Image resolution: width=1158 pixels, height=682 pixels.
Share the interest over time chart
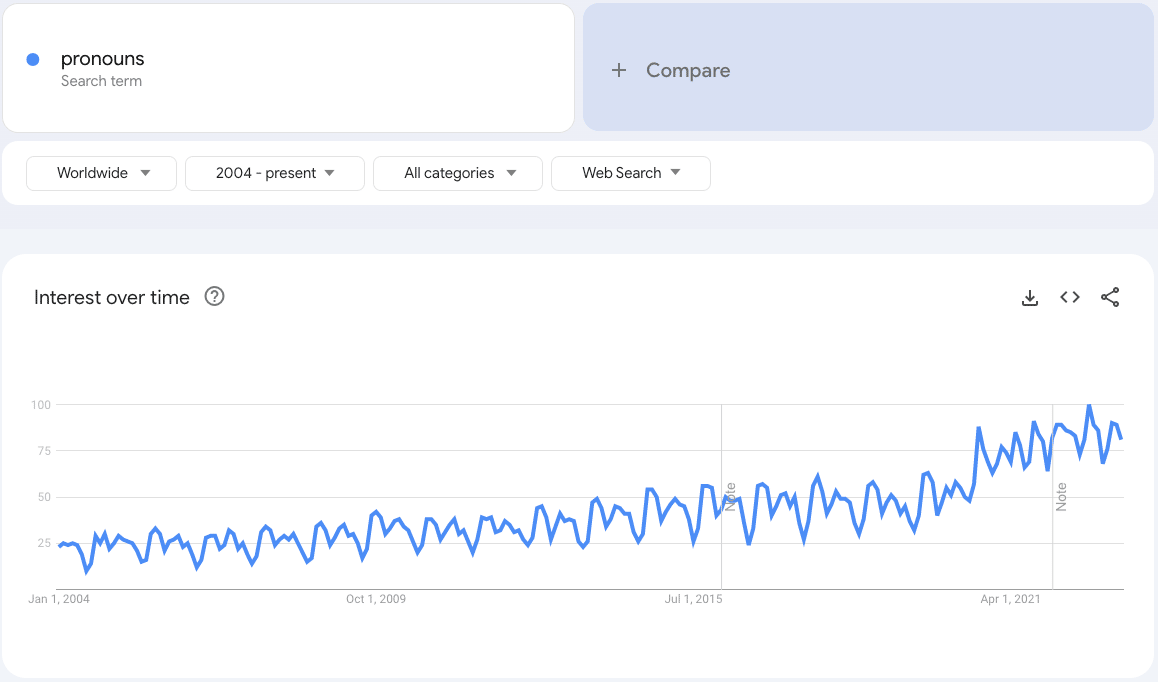[1110, 297]
